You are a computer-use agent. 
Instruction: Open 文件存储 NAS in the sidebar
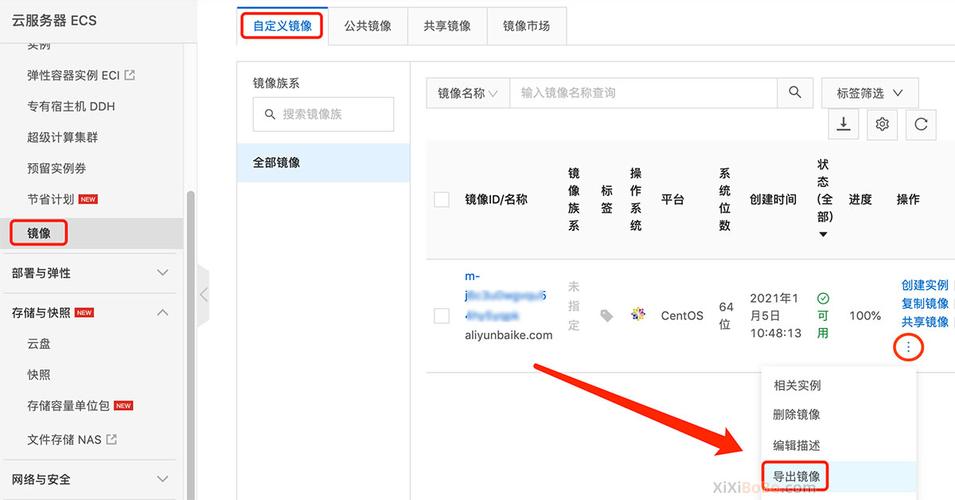click(x=64, y=439)
